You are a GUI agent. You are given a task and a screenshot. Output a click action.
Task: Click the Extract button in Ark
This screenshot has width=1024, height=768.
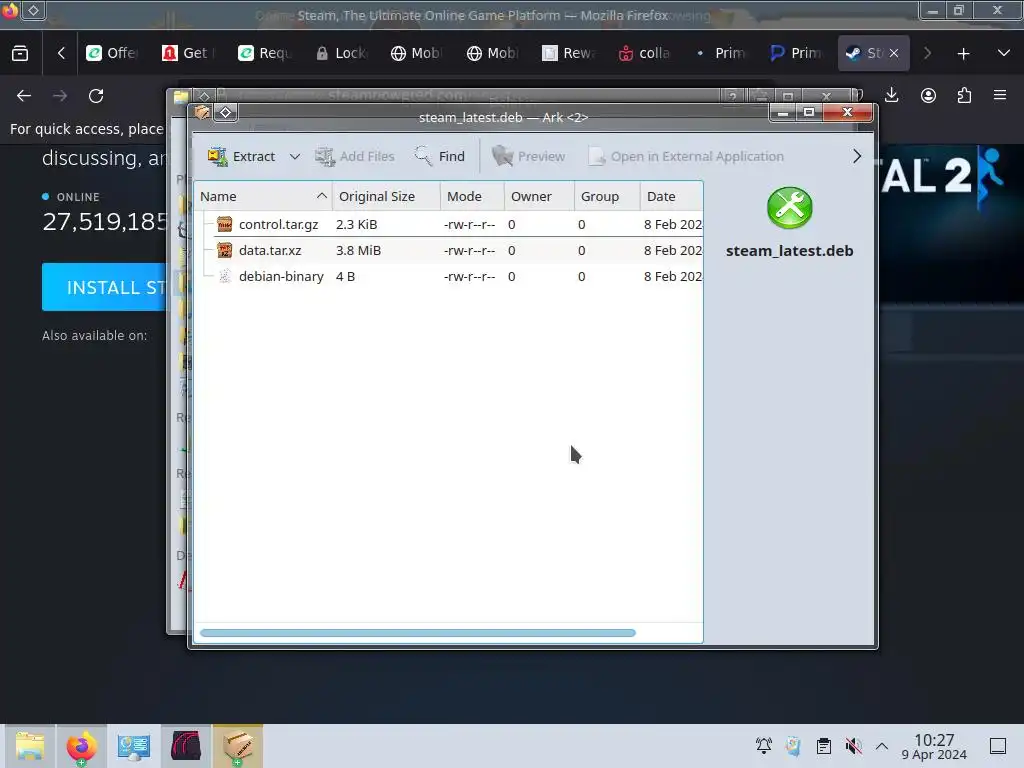242,157
